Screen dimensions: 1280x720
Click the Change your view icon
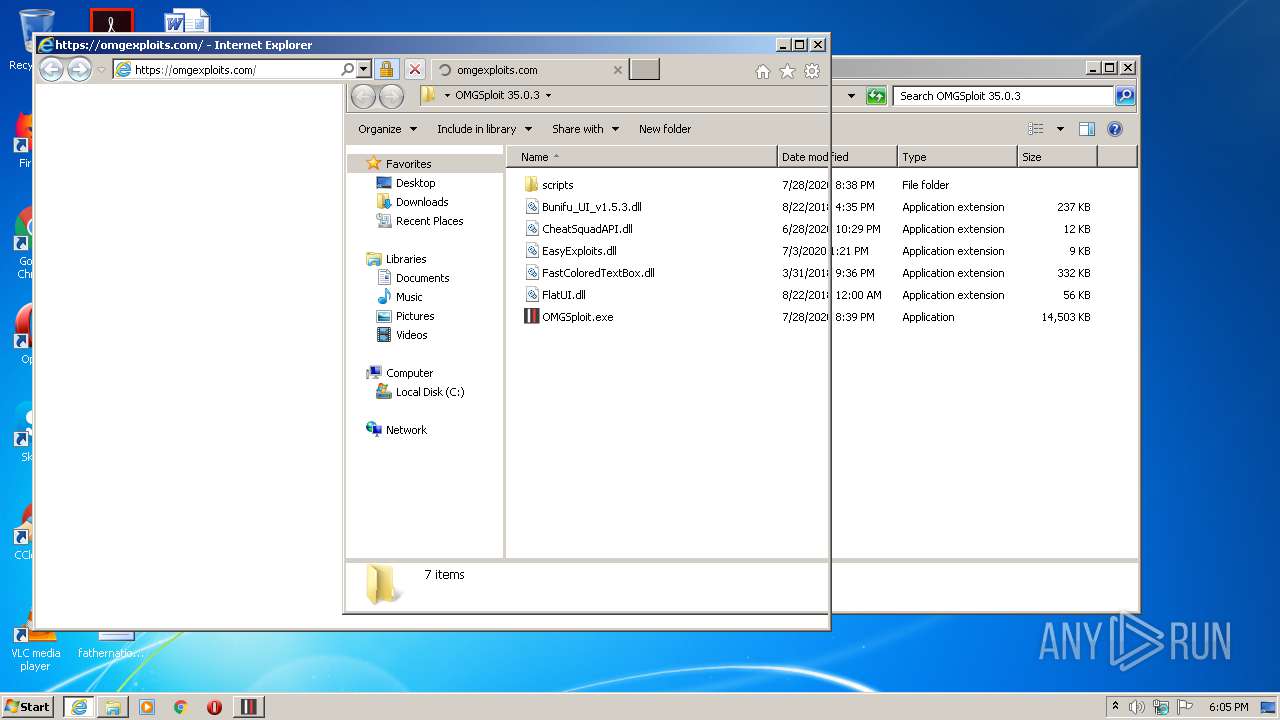click(1036, 129)
